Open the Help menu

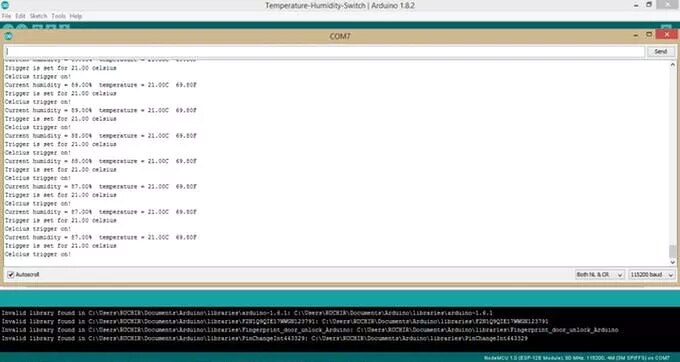[76, 16]
